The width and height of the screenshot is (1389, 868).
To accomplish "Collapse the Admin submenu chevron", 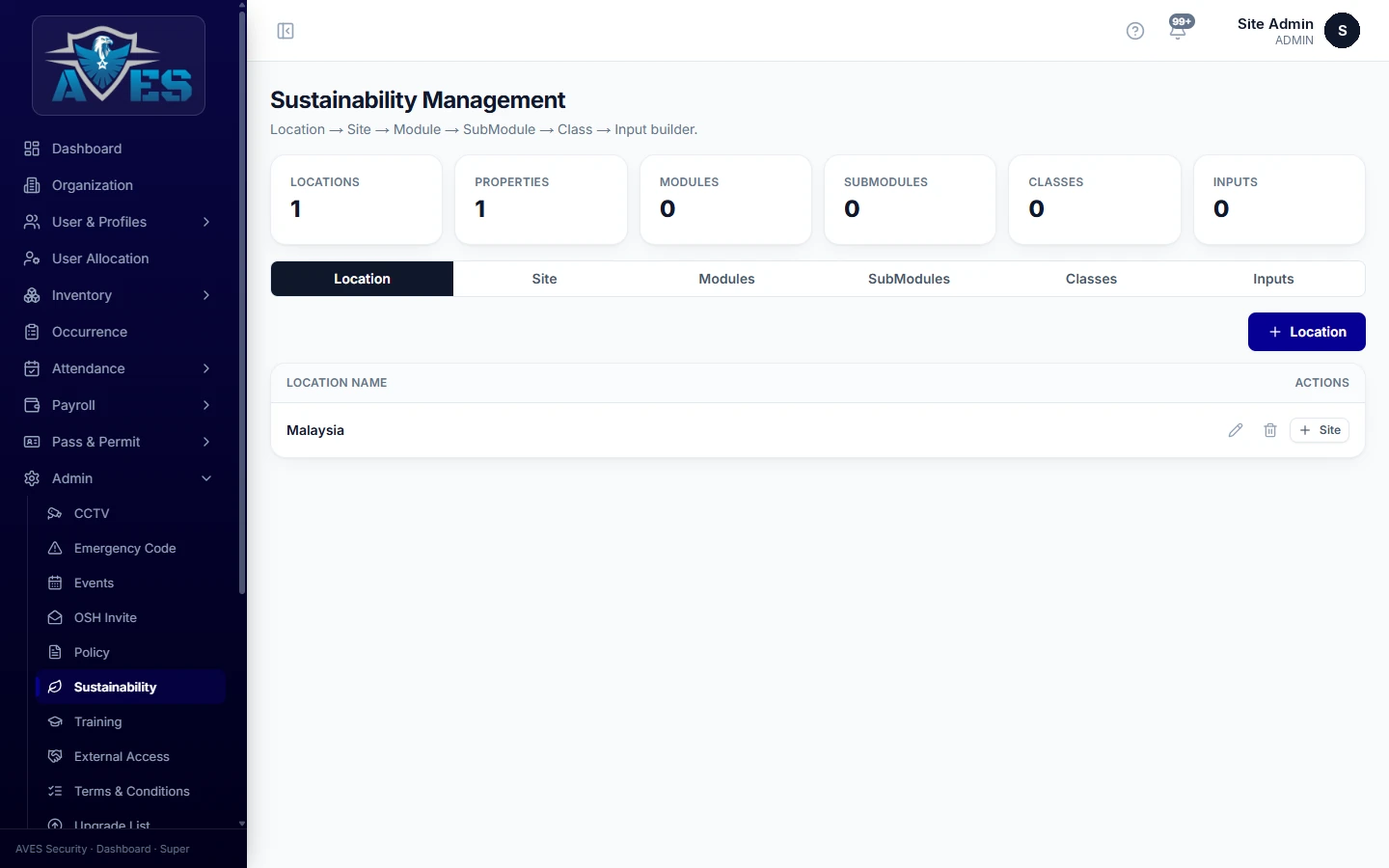I will coord(206,478).
